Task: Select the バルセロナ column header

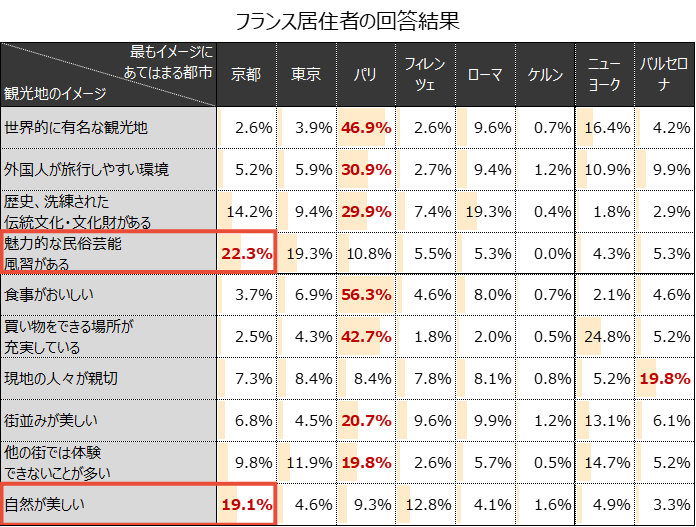Action: coord(664,75)
